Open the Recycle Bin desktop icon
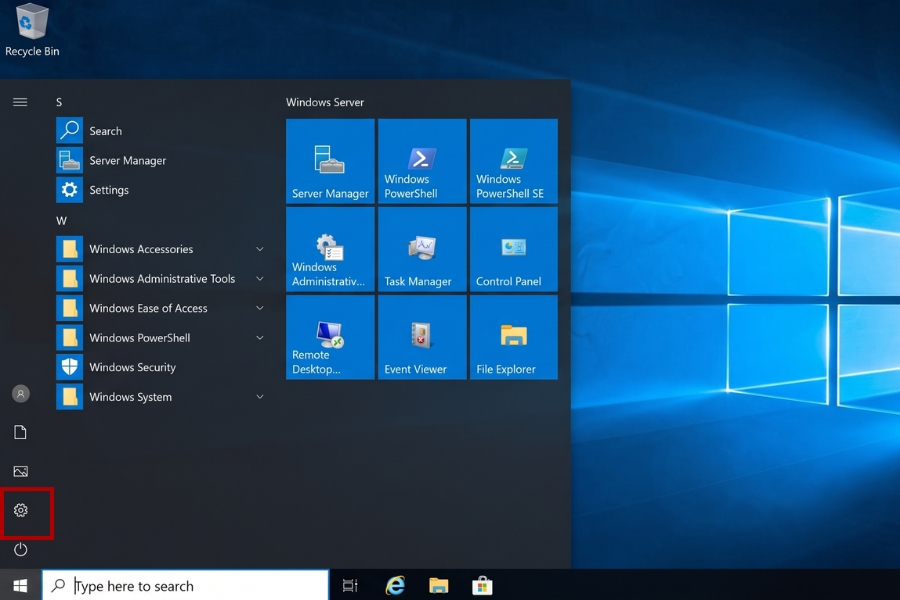 (32, 30)
